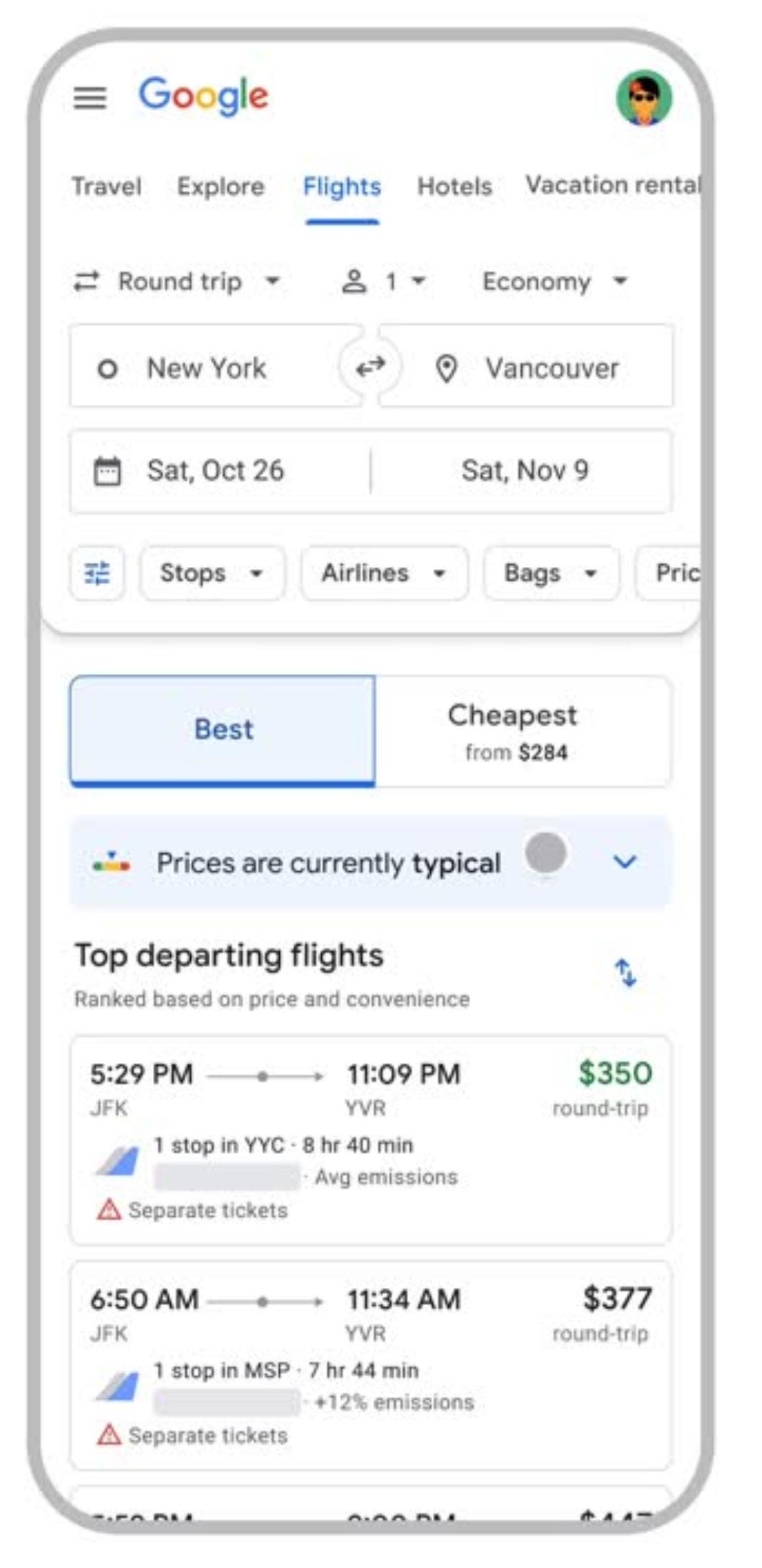This screenshot has width=762, height=1568.
Task: Click the calendar icon by departure date
Action: pos(108,471)
